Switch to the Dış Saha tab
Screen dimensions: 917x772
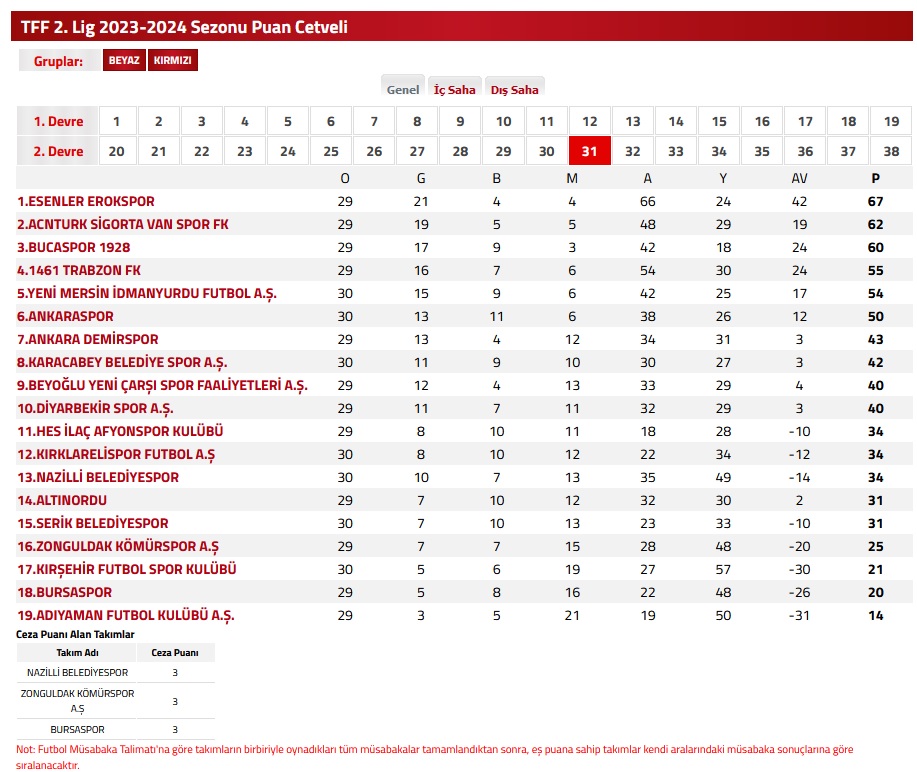[x=515, y=89]
